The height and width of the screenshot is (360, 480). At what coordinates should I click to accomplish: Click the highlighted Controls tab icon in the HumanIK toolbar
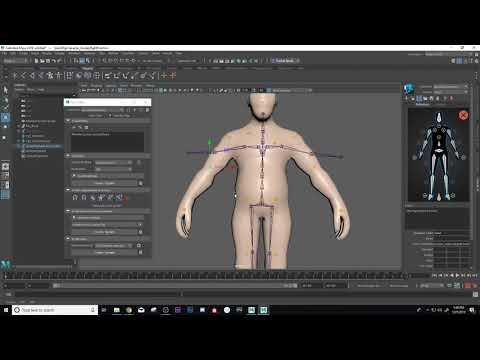[420, 99]
